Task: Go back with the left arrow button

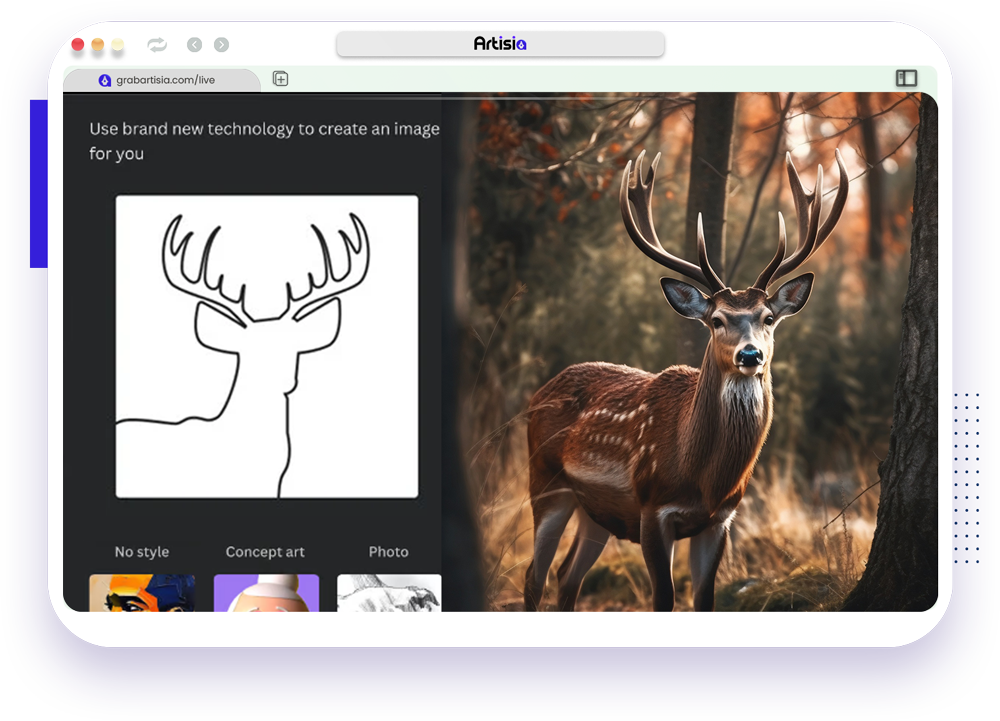Action: click(x=195, y=45)
